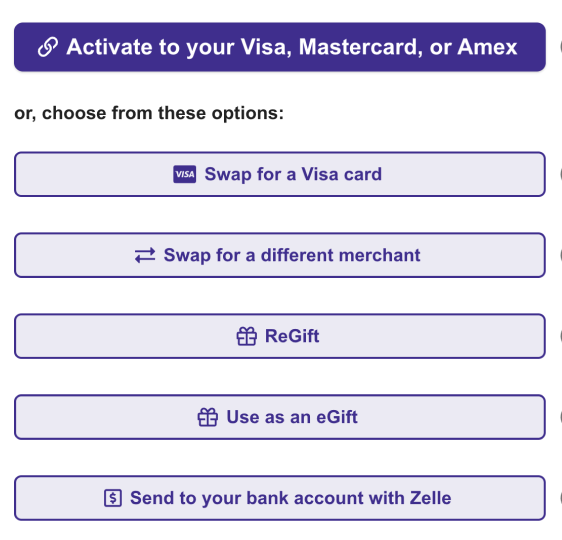Open info circle next to different merchant option
Viewport: 562px width, 540px height.
click(x=561, y=255)
